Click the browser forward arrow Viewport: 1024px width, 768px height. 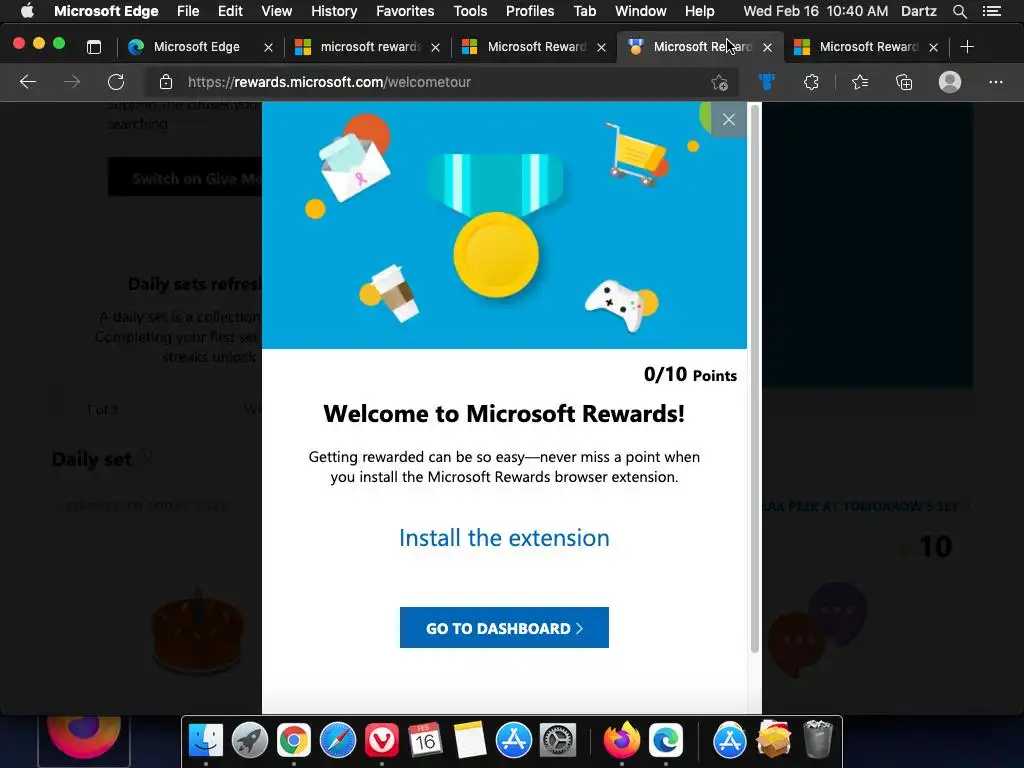(72, 82)
